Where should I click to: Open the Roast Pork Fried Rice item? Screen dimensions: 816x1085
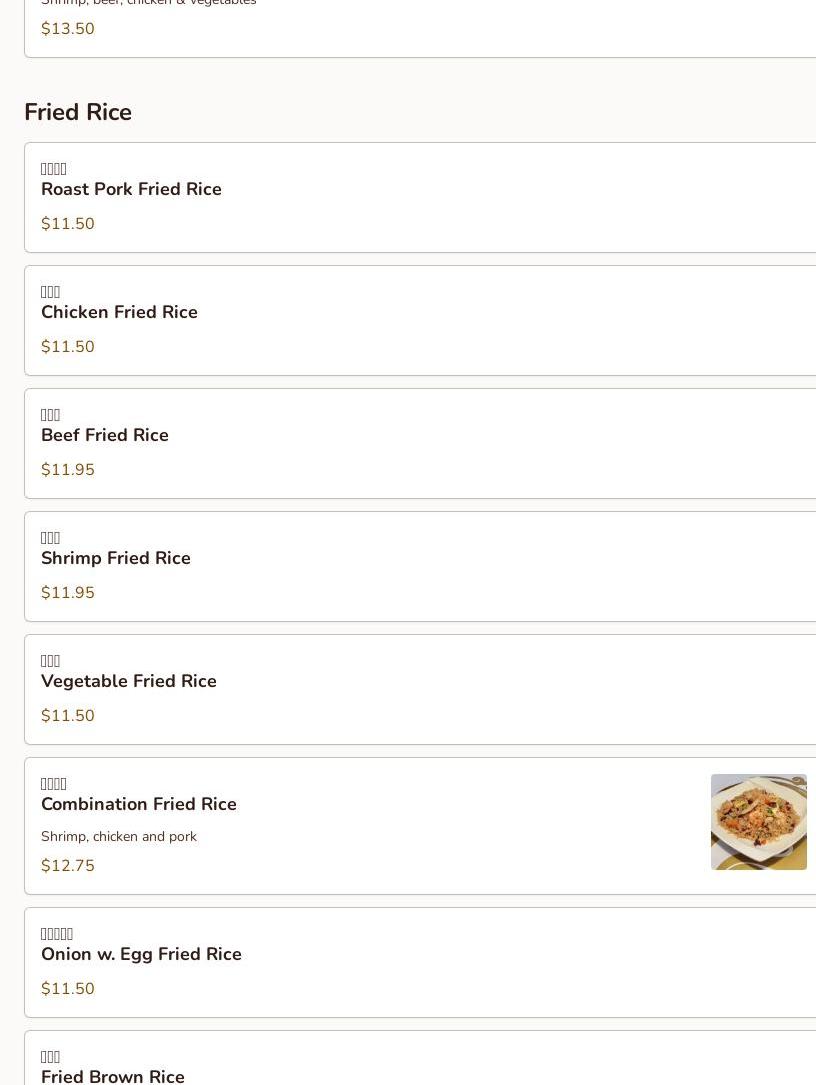[131, 190]
